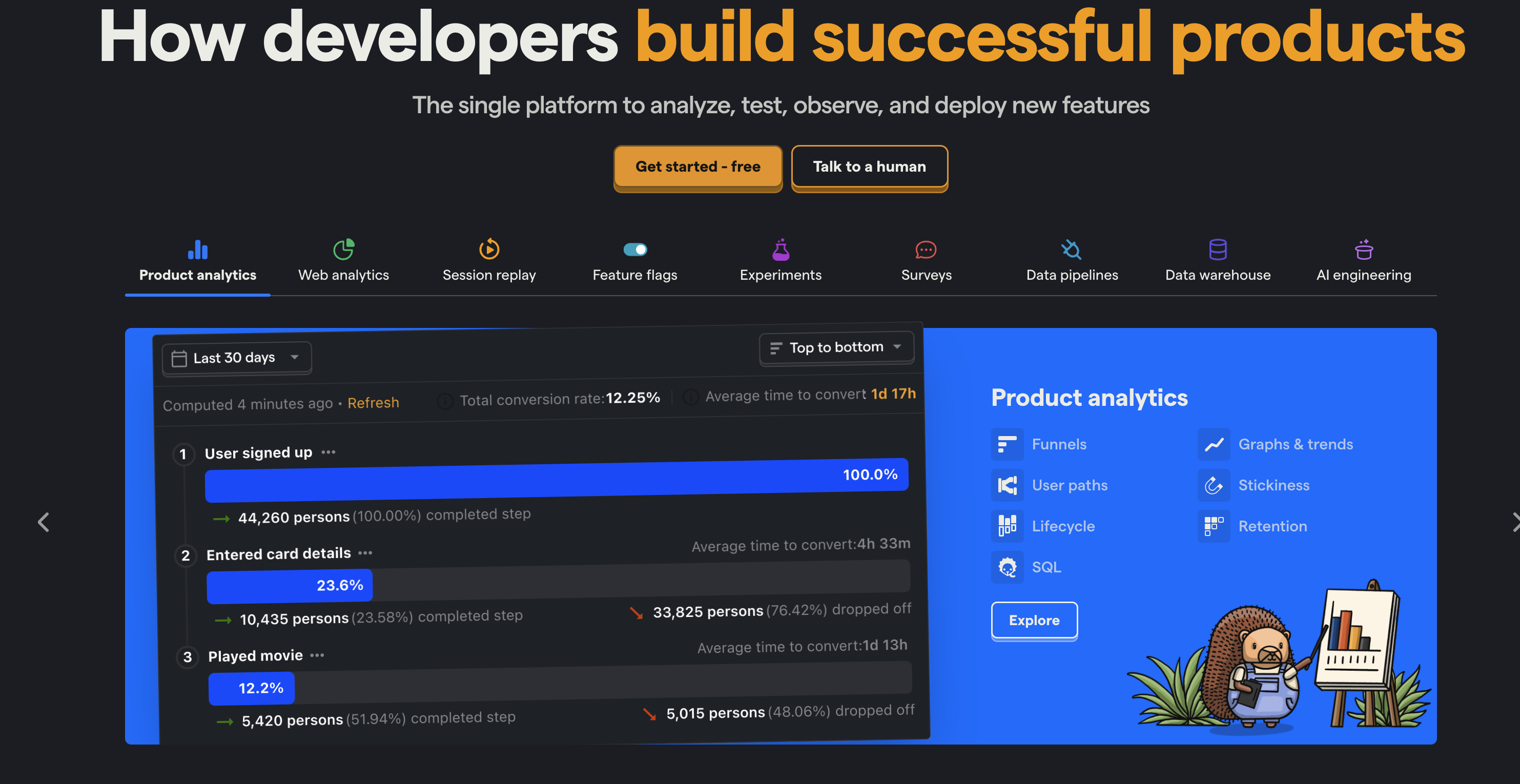Click the Session replay play icon

[x=488, y=249]
